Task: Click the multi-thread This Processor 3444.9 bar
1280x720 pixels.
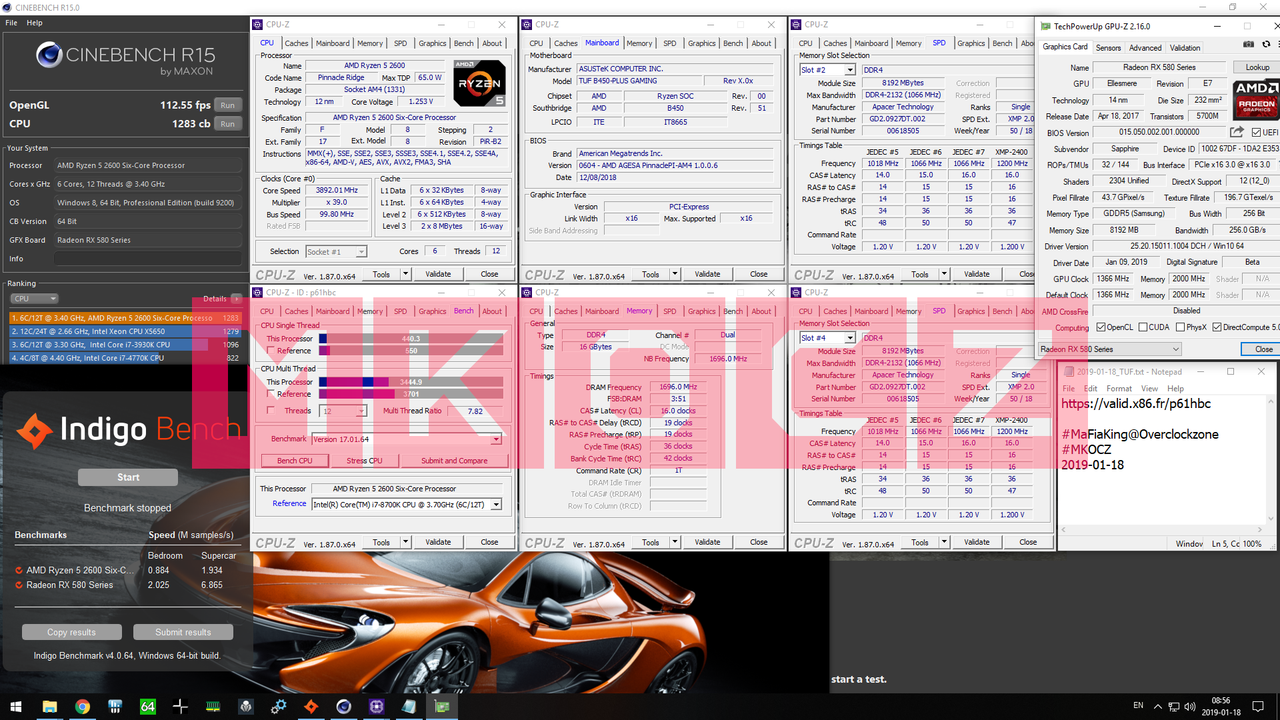Action: tap(411, 382)
